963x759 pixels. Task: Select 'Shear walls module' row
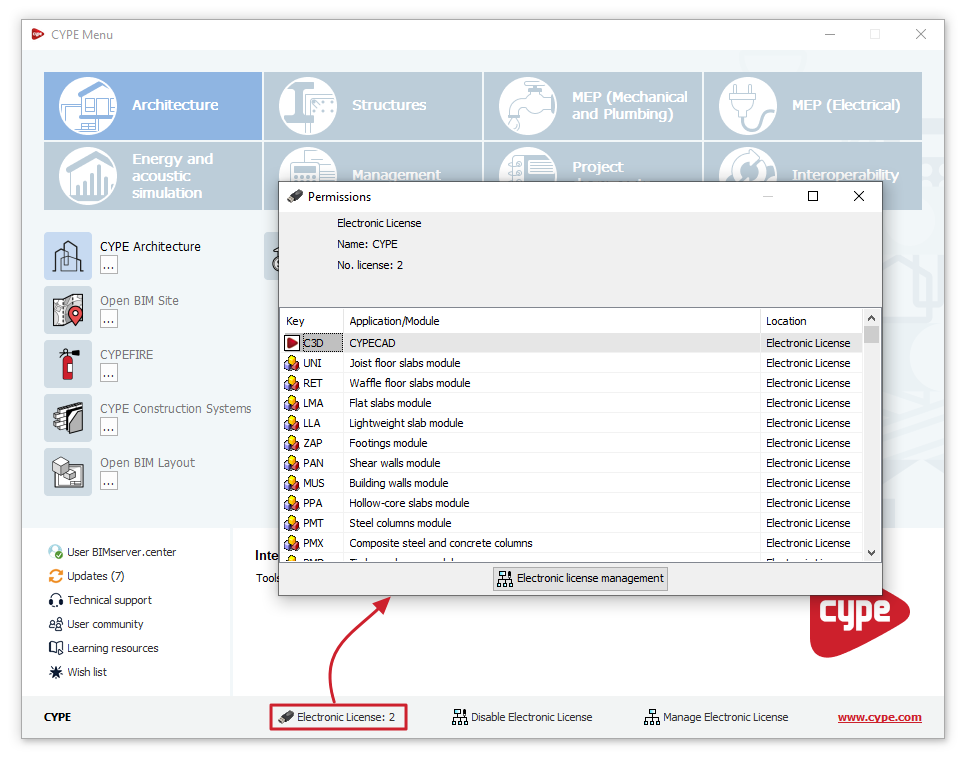coord(571,463)
